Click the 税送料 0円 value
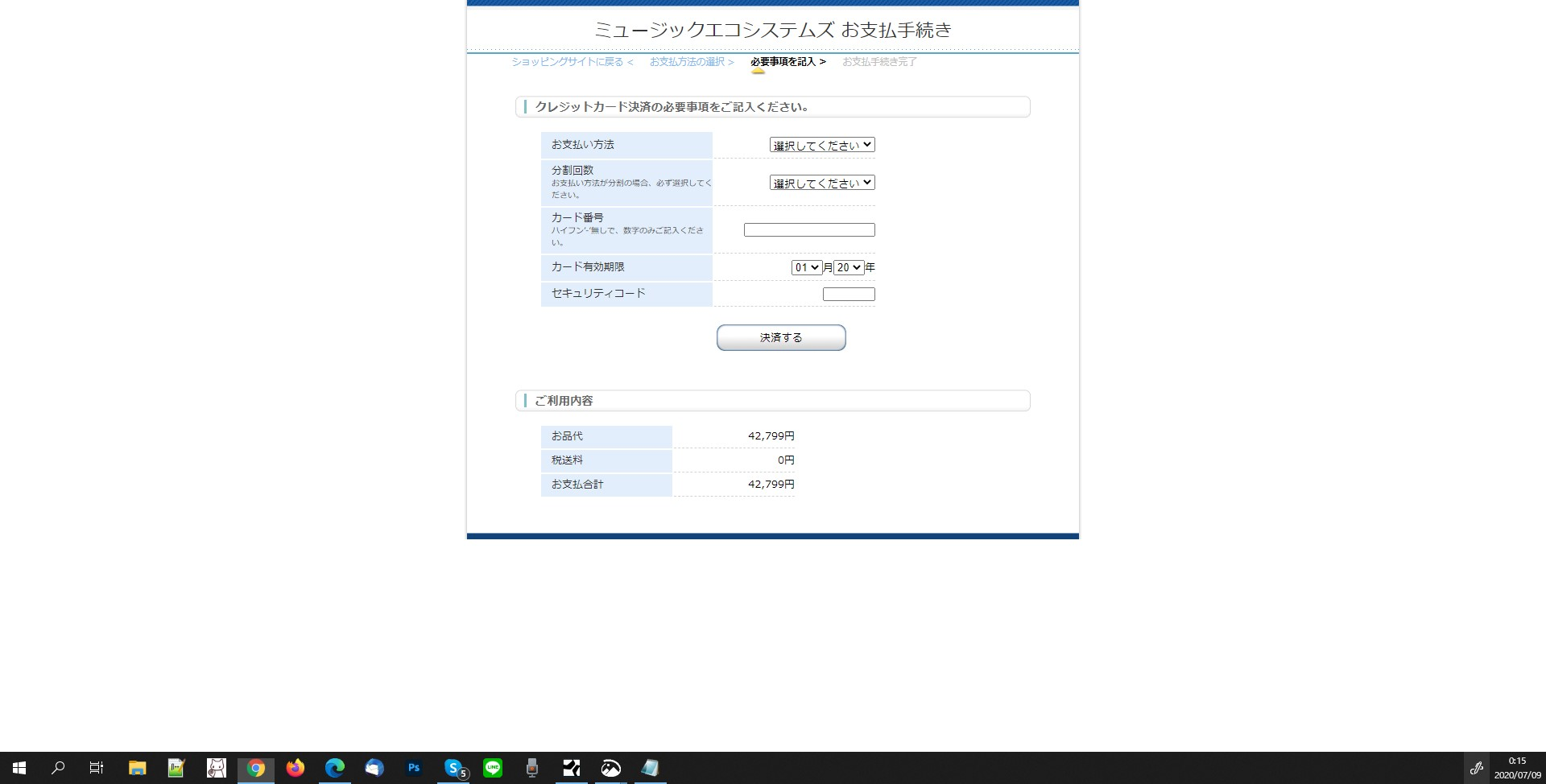Screen dimensions: 1546x784 786,460
